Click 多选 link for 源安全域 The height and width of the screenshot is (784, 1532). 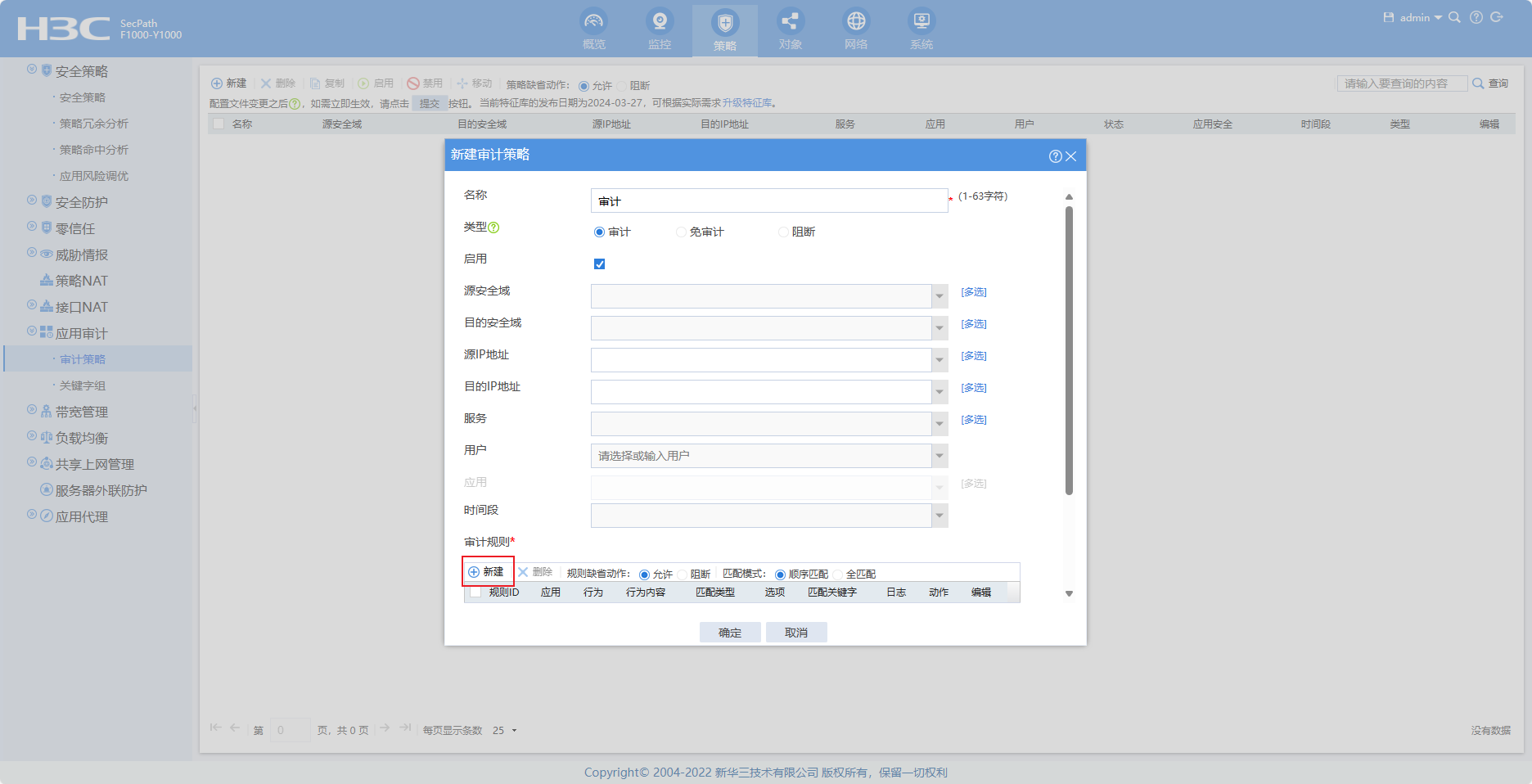click(974, 292)
